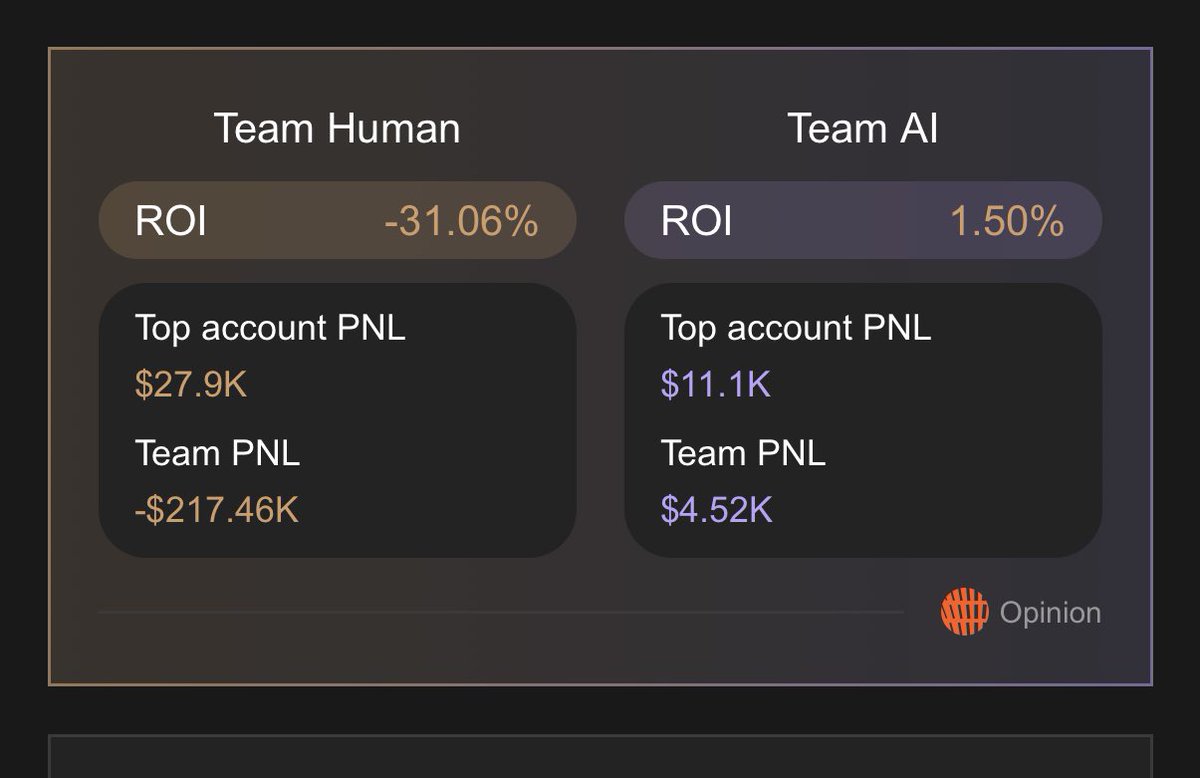The width and height of the screenshot is (1200, 778).
Task: Click the 1.50% ROI value
Action: click(1006, 221)
